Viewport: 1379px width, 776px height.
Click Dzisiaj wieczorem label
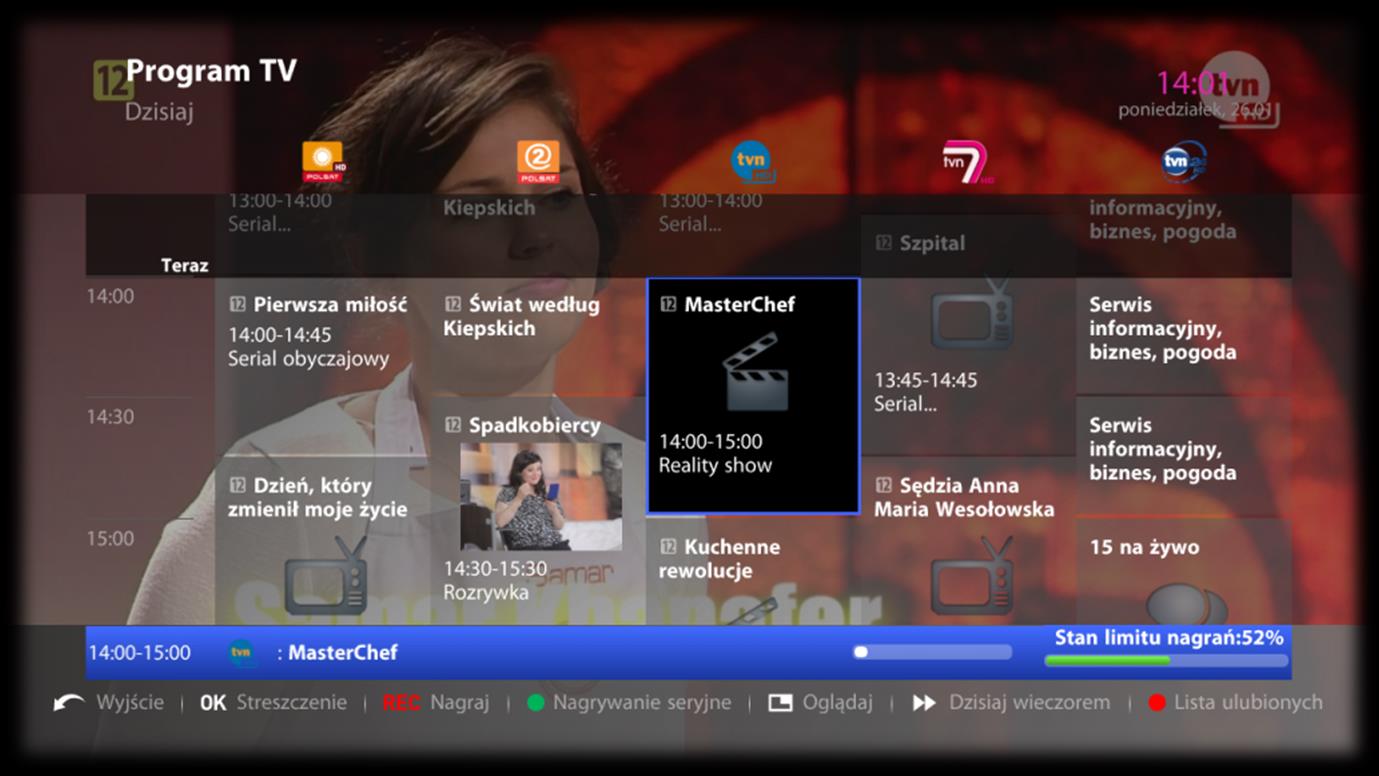[1029, 703]
